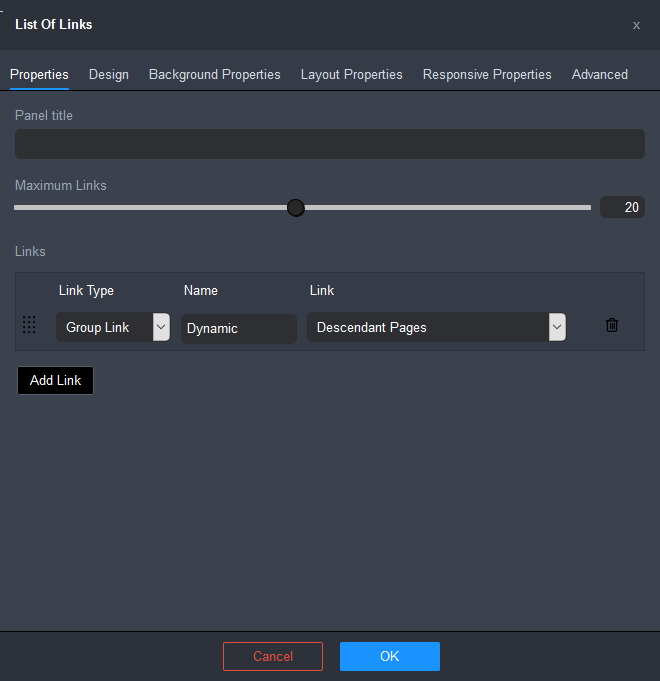Click the drag handle of the Dynamic link row
Screen dimensions: 660x681
tap(29, 325)
